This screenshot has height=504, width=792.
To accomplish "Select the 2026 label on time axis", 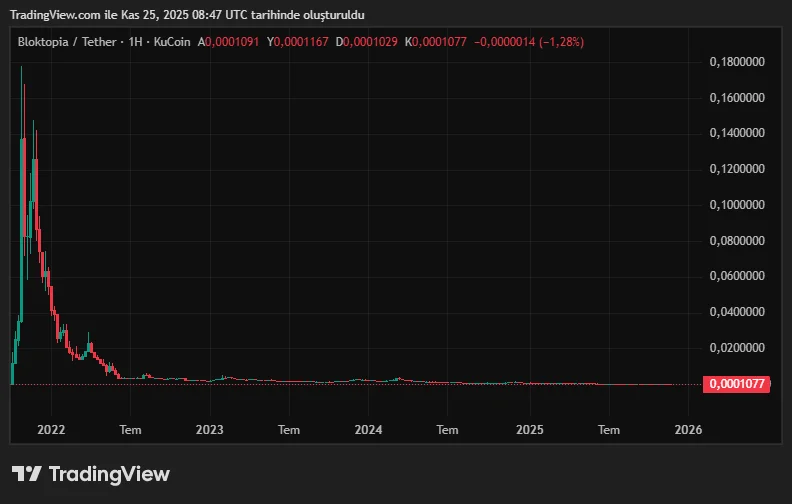I will (688, 429).
